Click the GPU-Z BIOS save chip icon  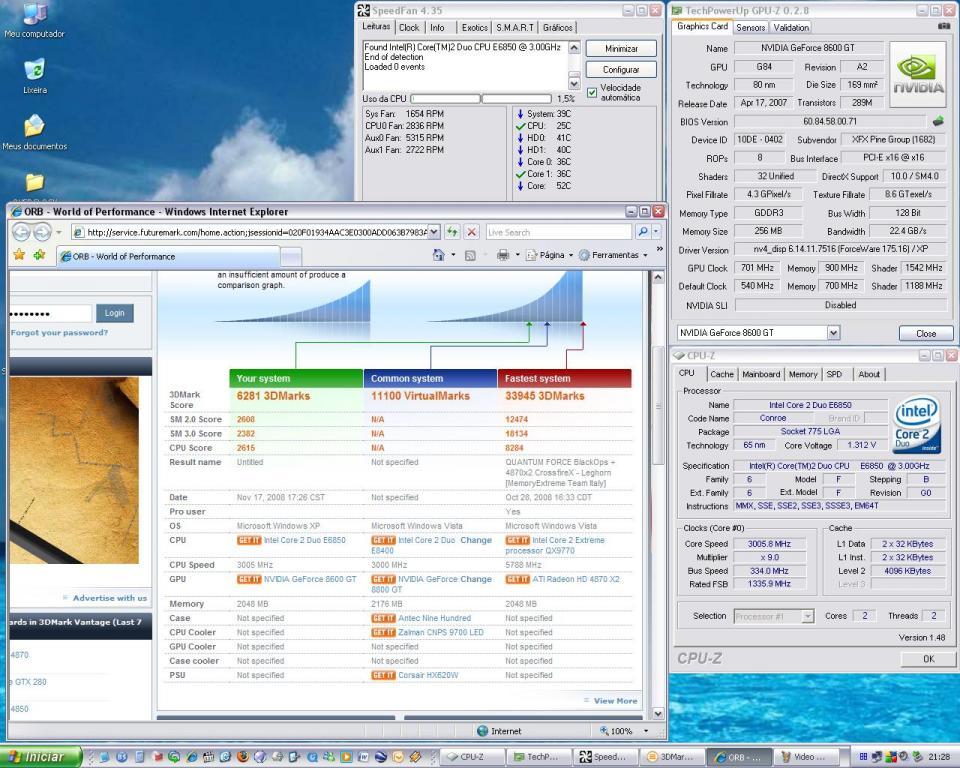tap(938, 121)
